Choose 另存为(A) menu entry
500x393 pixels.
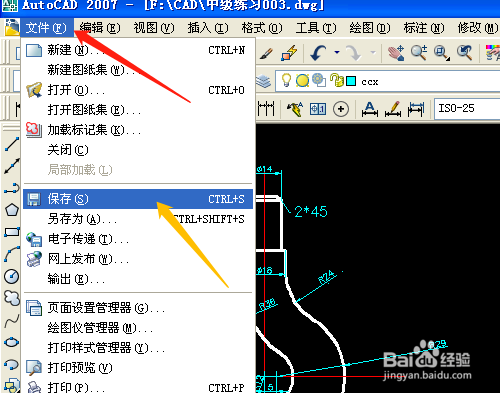(x=138, y=219)
